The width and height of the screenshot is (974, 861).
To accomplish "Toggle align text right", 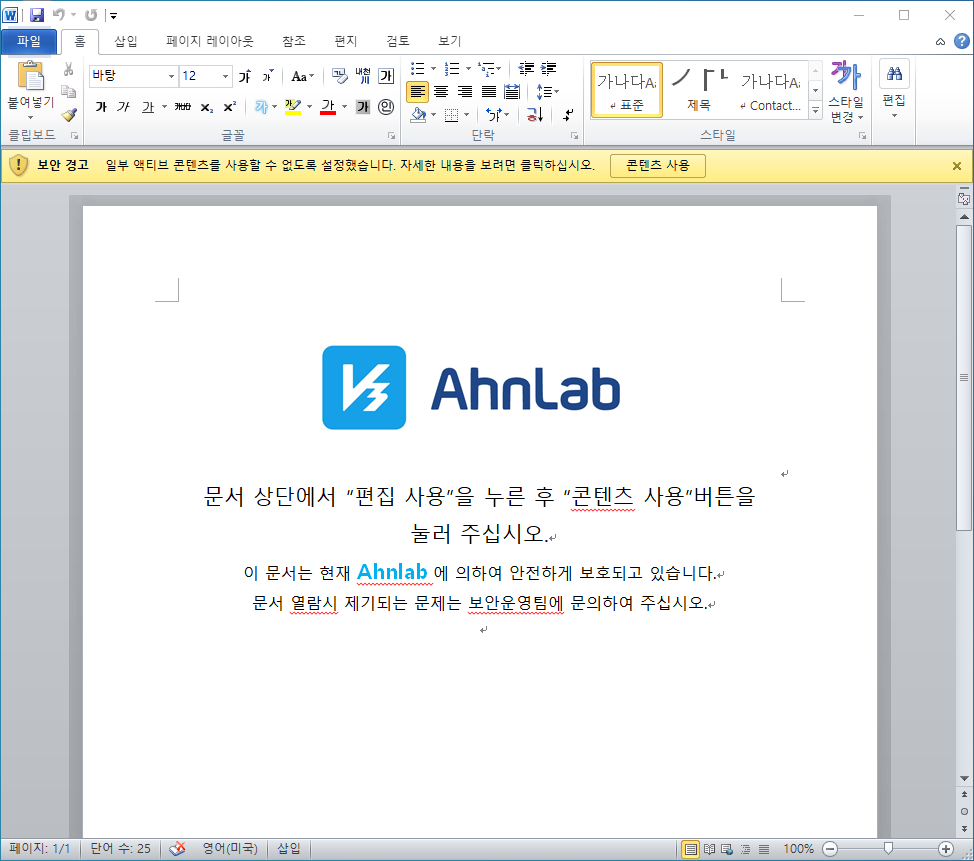I will (465, 92).
